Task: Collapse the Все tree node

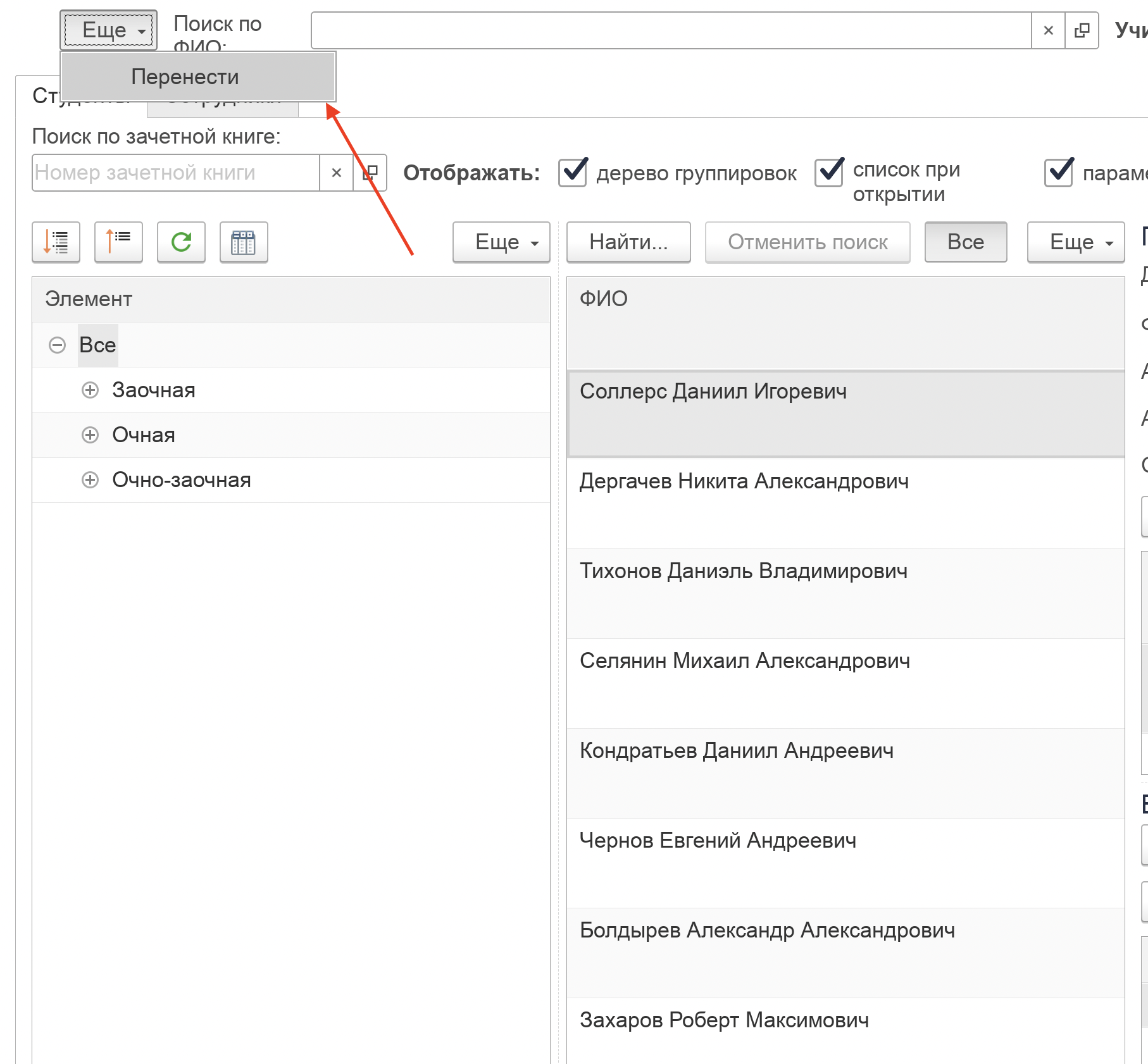Action: pyautogui.click(x=58, y=345)
